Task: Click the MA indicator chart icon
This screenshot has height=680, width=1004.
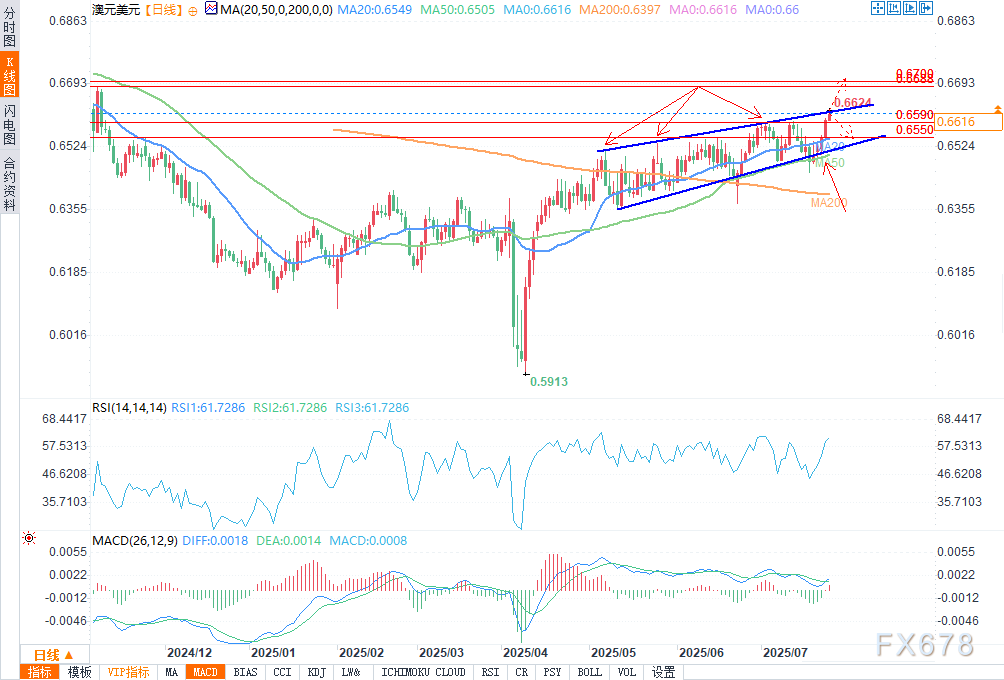Action: tap(210, 10)
